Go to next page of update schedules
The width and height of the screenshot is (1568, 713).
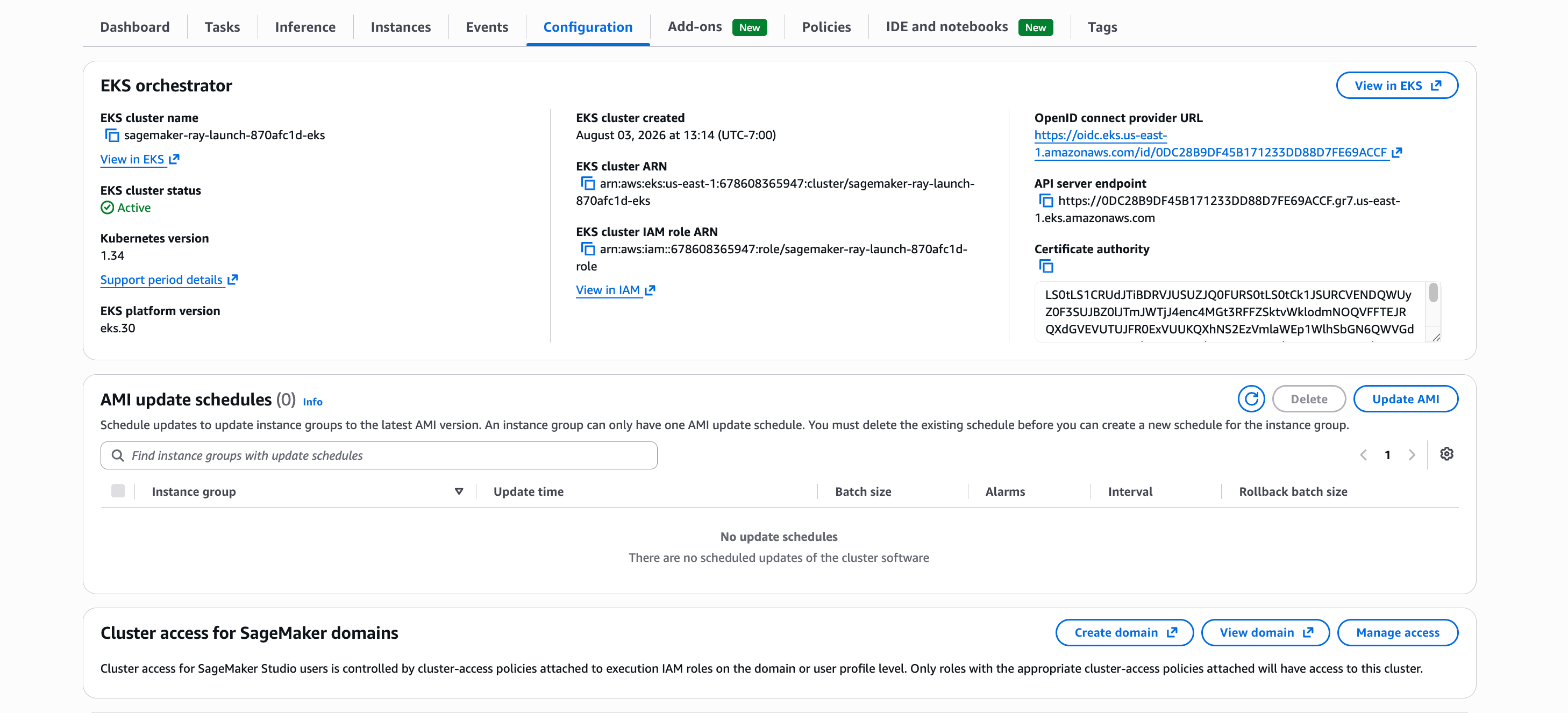[1412, 455]
